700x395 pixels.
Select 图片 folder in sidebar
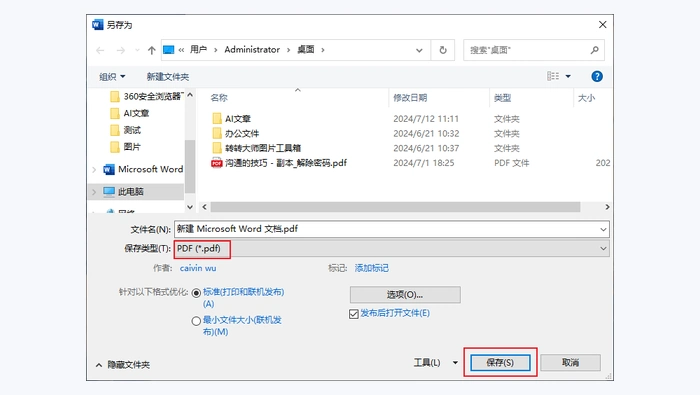125,147
